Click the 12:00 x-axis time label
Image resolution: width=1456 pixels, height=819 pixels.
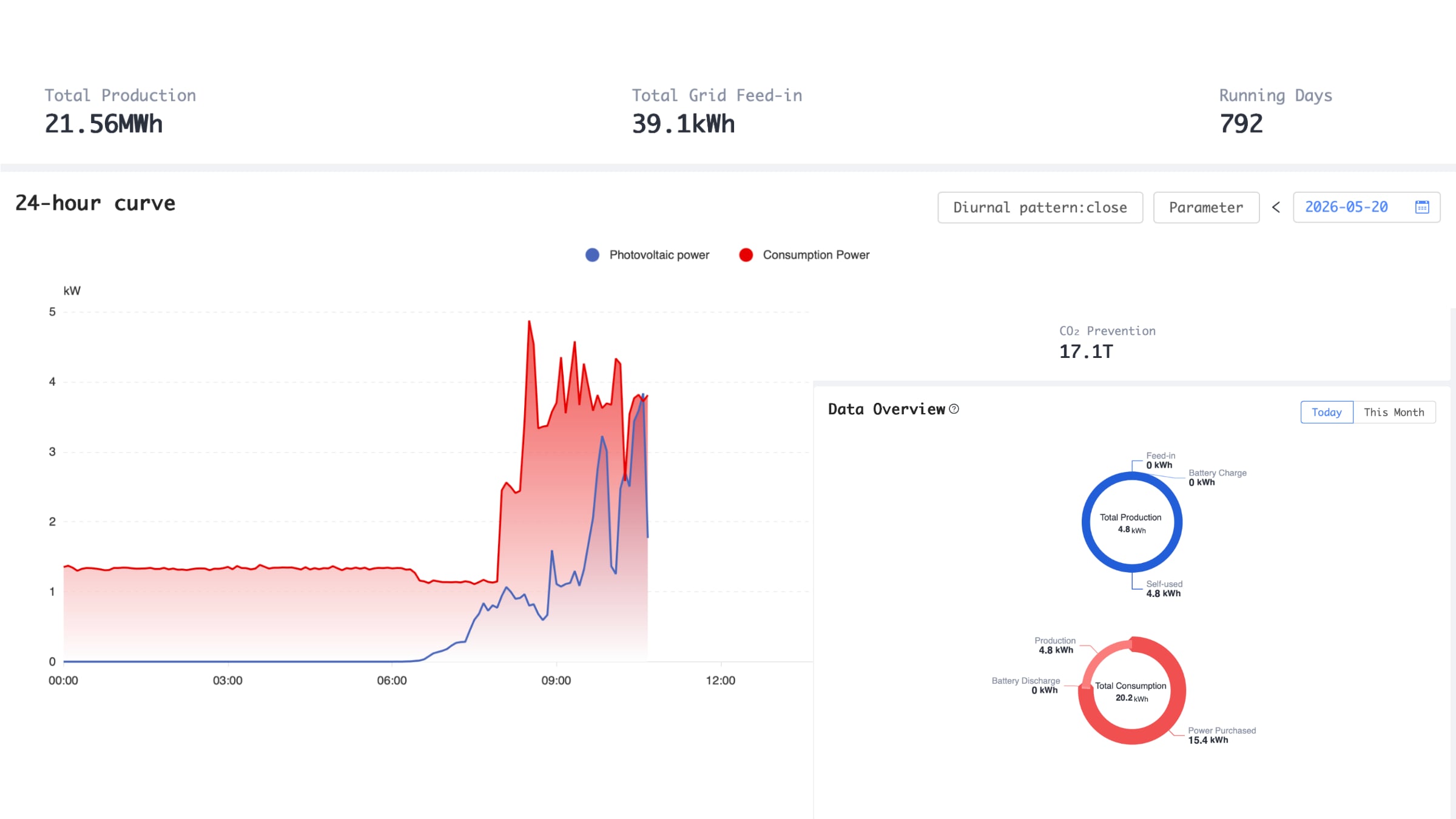721,681
